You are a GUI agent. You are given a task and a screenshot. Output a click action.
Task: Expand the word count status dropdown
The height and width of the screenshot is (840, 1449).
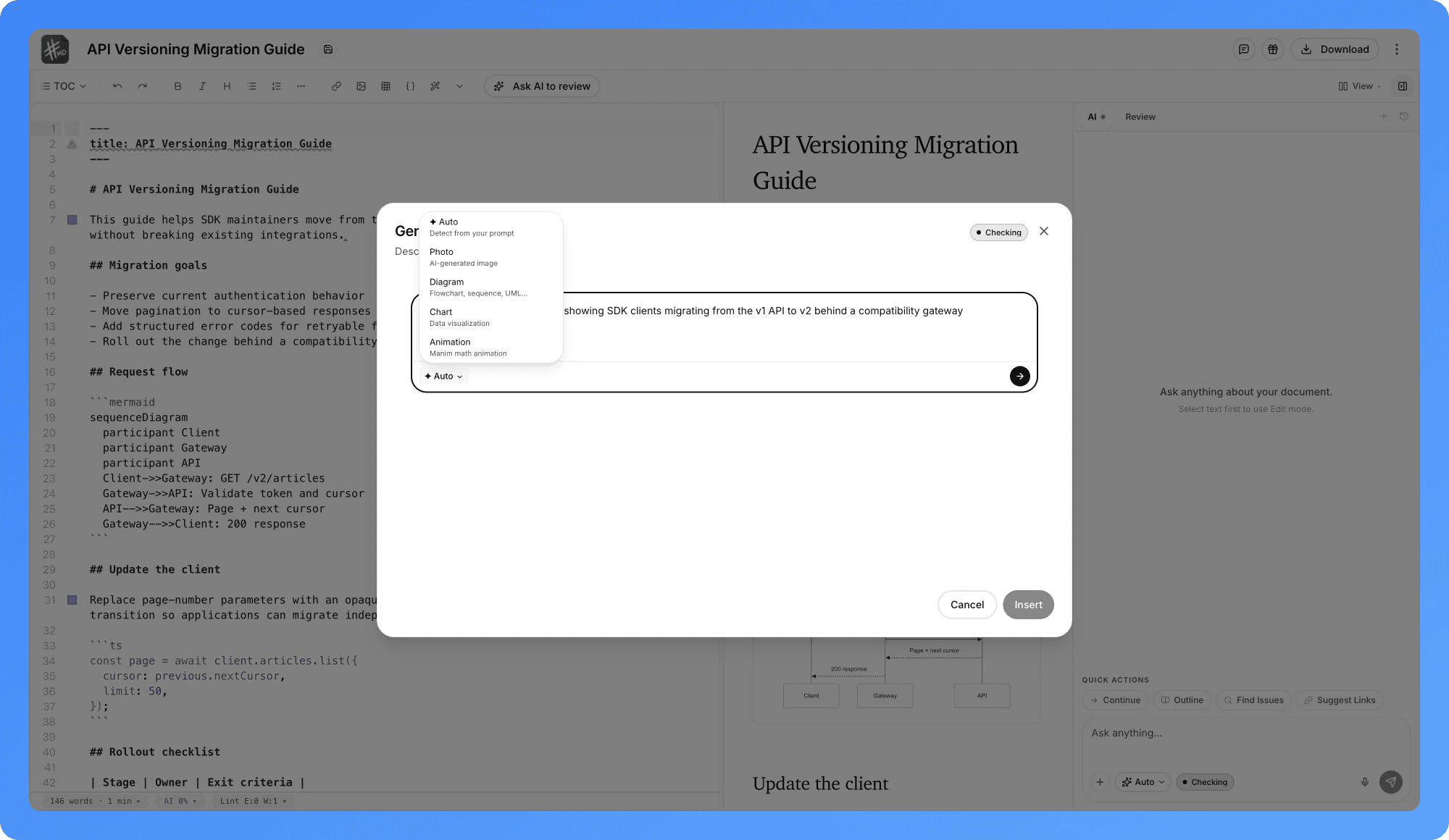tap(95, 801)
